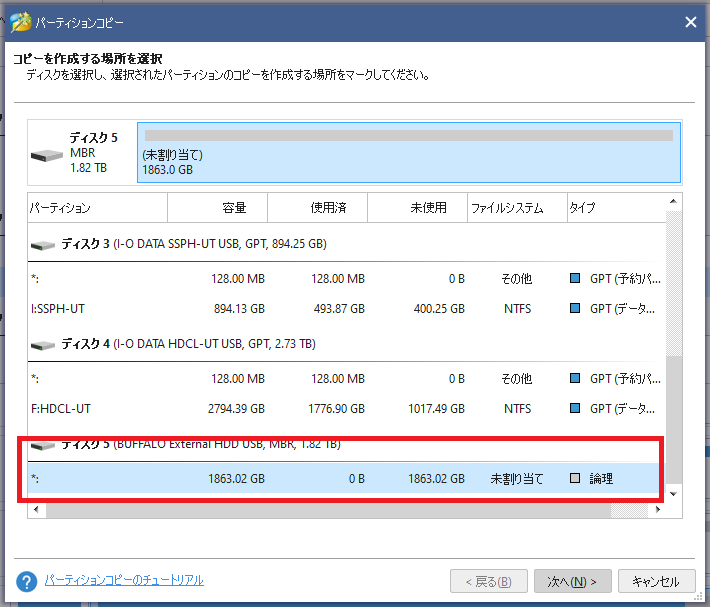Image resolution: width=710 pixels, height=607 pixels.
Task: Click the 400.25 GB unused value
Action: click(439, 309)
